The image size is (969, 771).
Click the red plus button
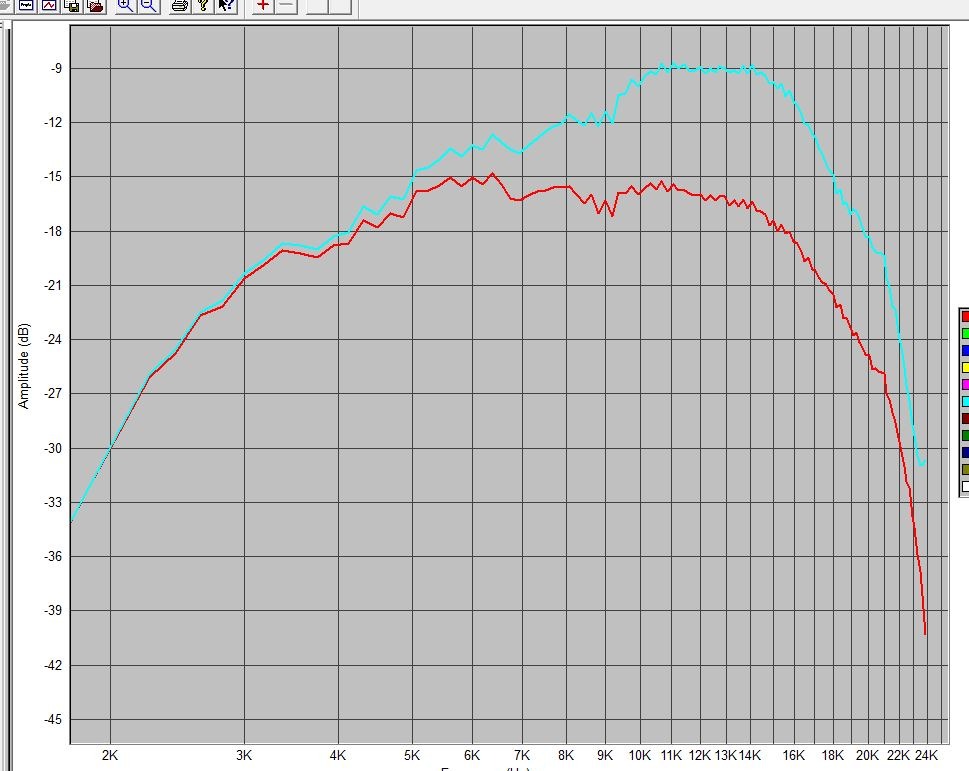coord(263,5)
